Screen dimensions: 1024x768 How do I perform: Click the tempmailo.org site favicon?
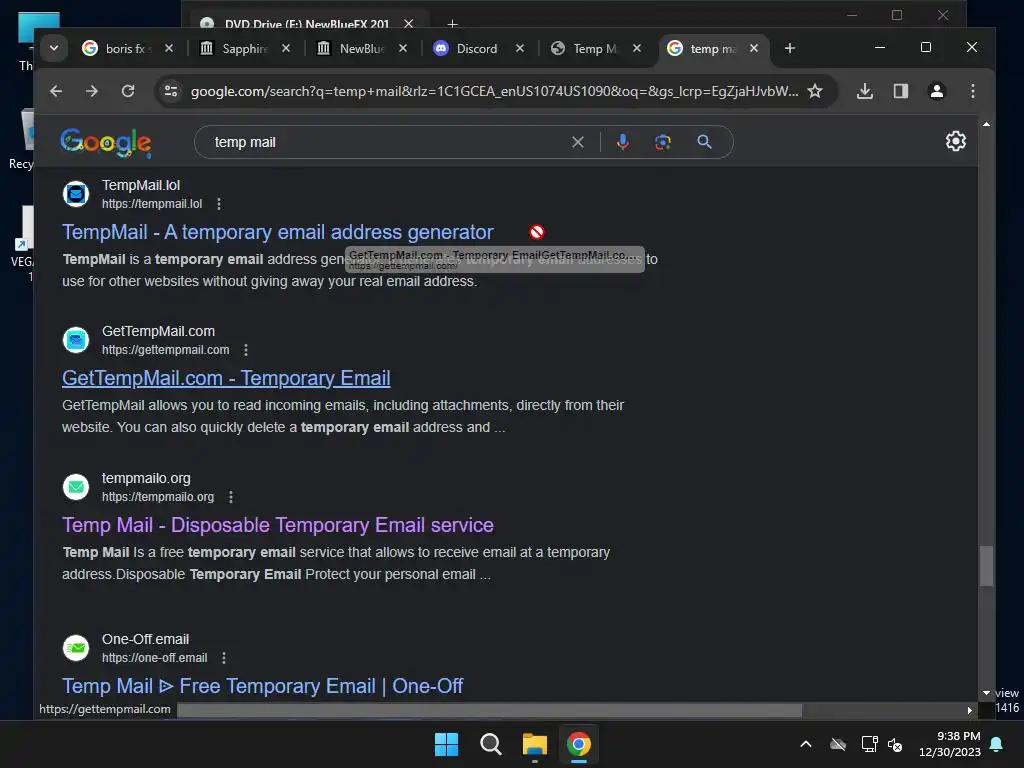point(76,487)
